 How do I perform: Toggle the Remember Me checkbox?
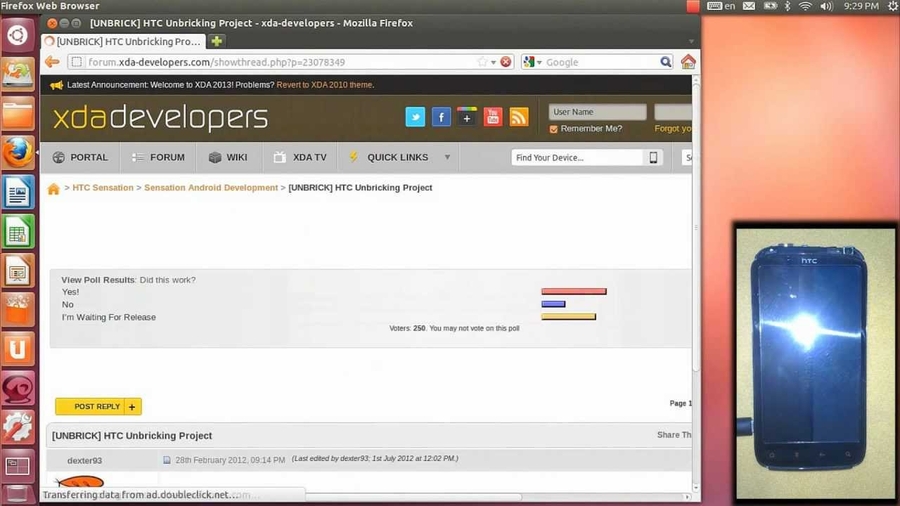pyautogui.click(x=554, y=129)
